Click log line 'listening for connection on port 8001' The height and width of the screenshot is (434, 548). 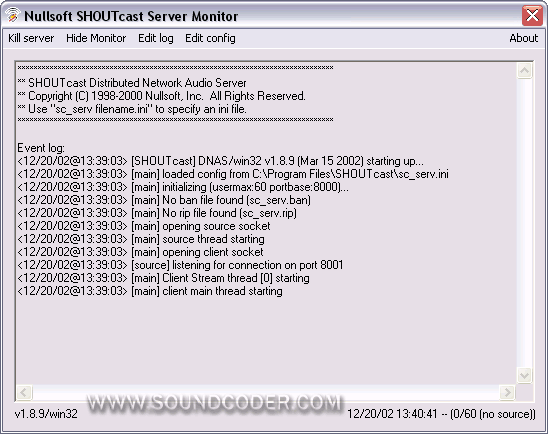point(180,265)
